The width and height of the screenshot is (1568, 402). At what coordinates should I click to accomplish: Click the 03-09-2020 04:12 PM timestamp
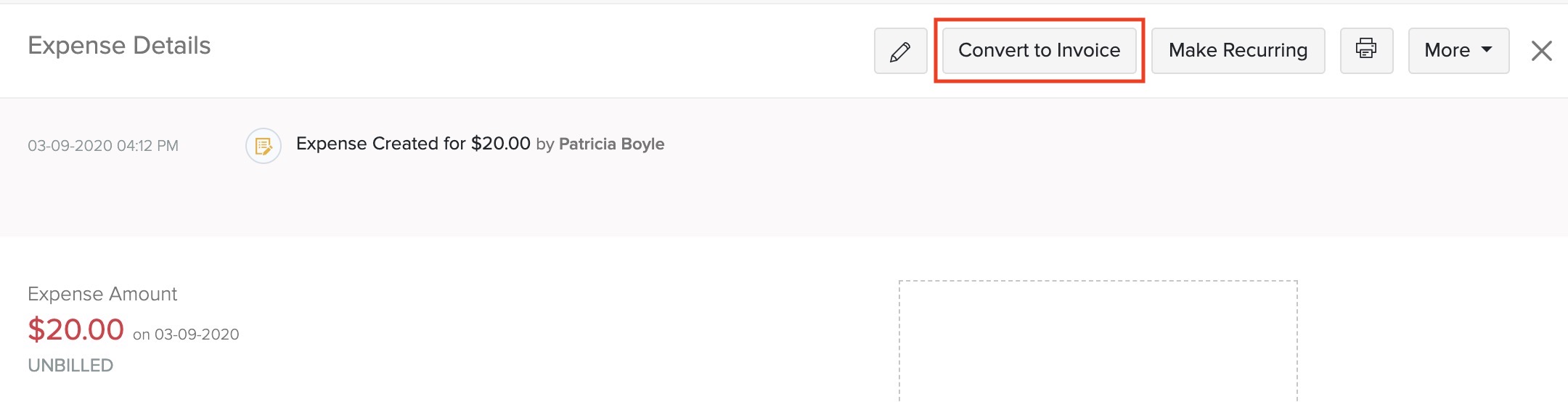coord(103,146)
